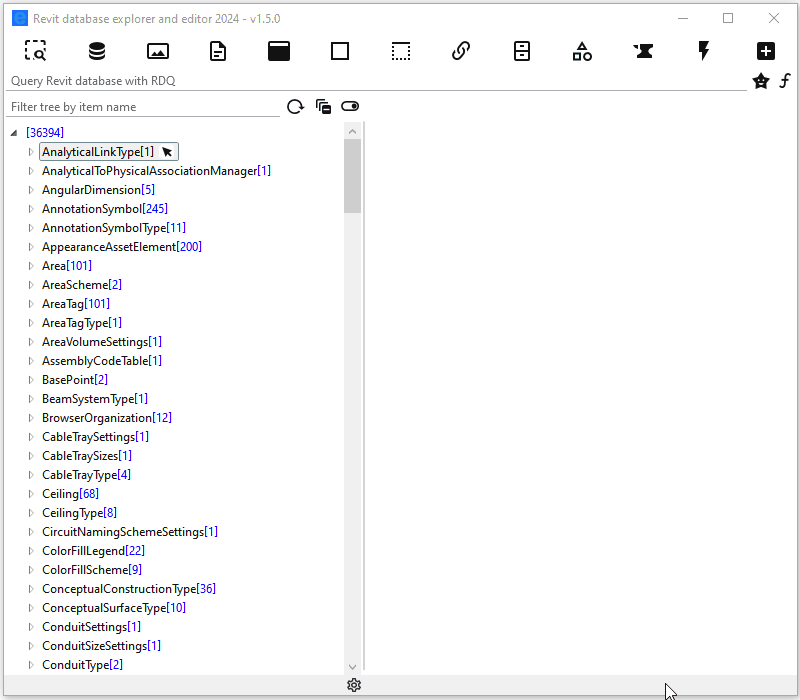The height and width of the screenshot is (700, 800).
Task: Expand the AngularDimension[5] node
Action: 31,190
